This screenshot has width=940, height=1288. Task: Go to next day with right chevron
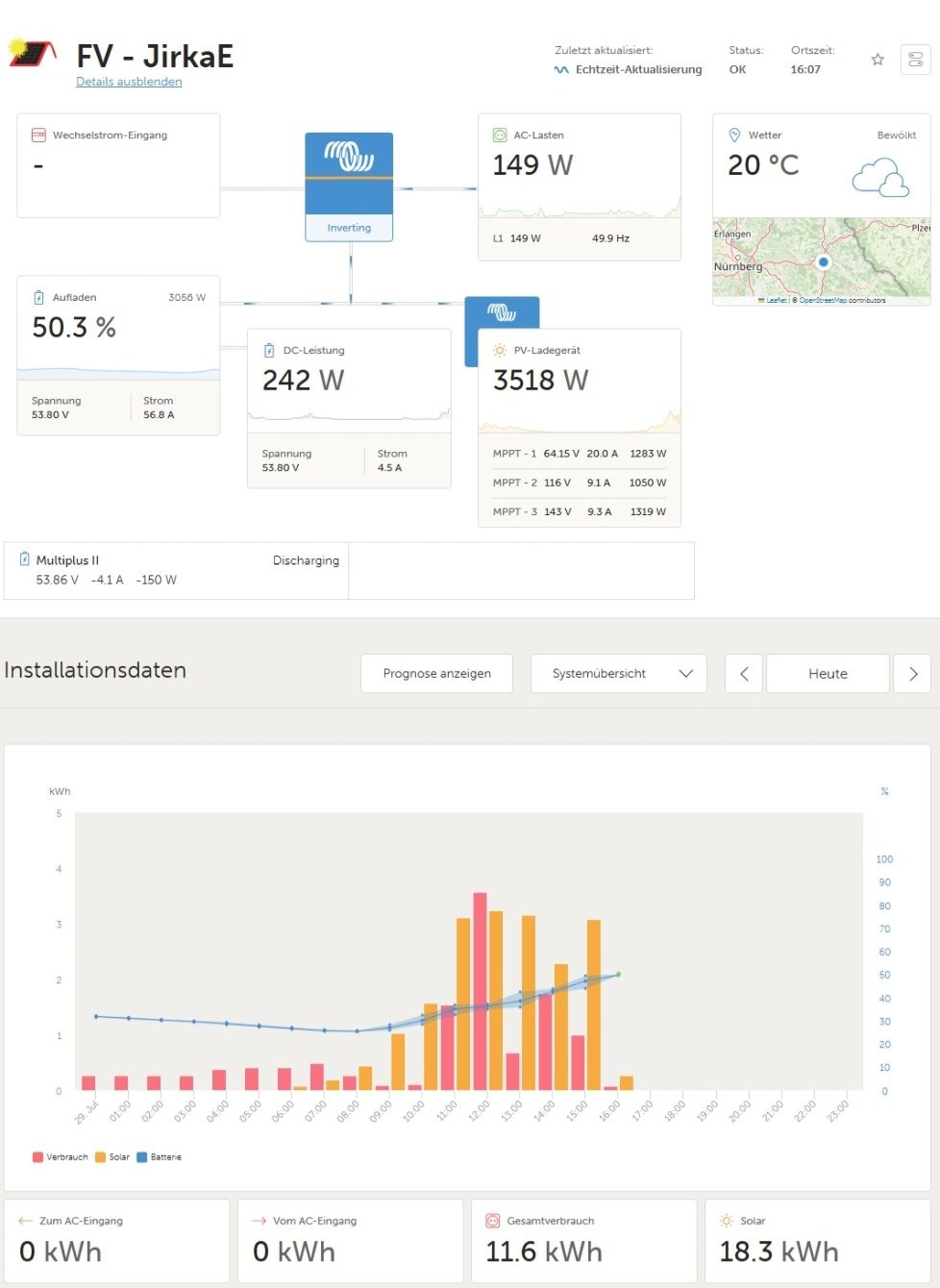(x=913, y=674)
